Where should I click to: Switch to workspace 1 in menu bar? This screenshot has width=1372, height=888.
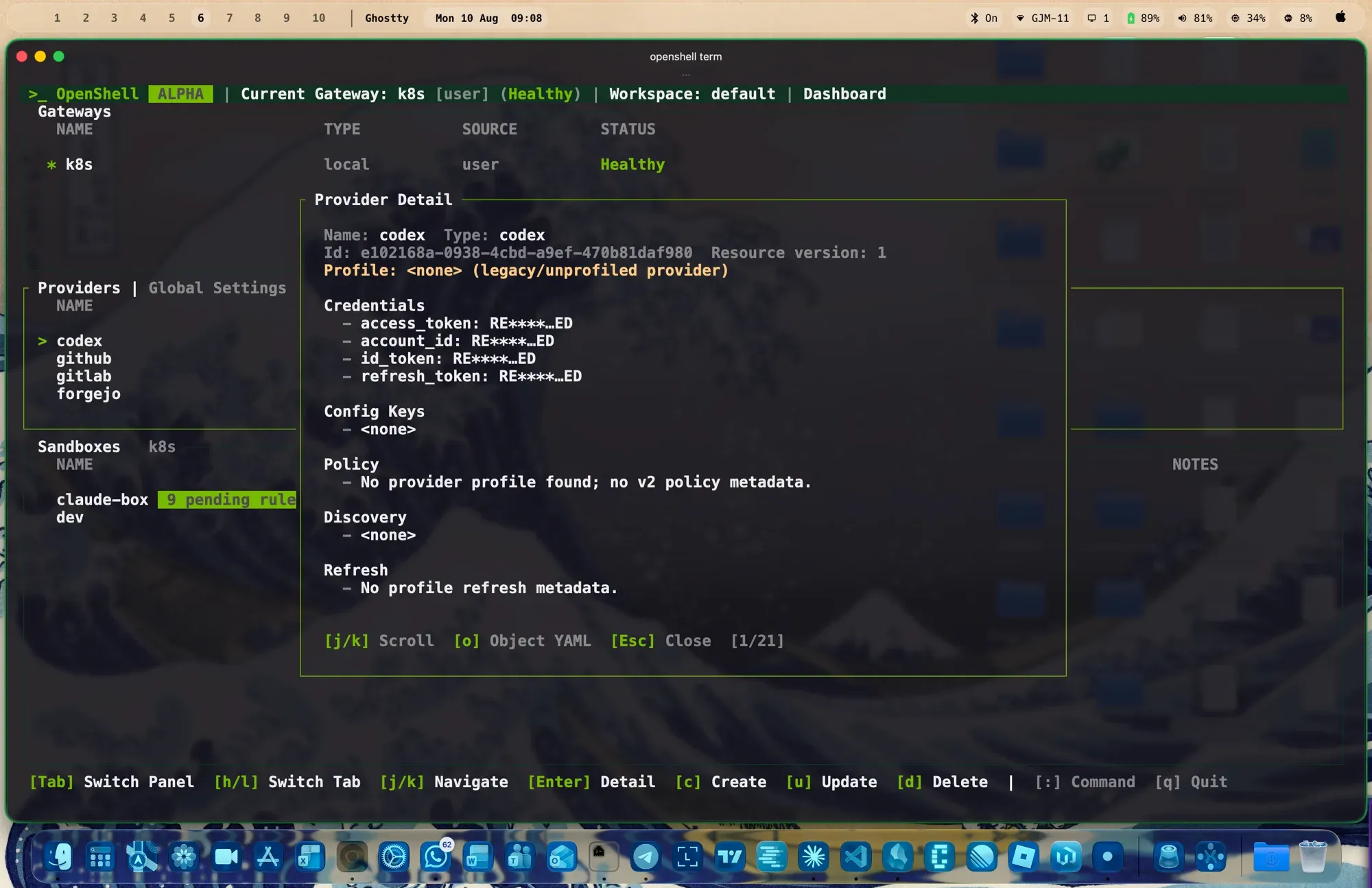pyautogui.click(x=57, y=18)
